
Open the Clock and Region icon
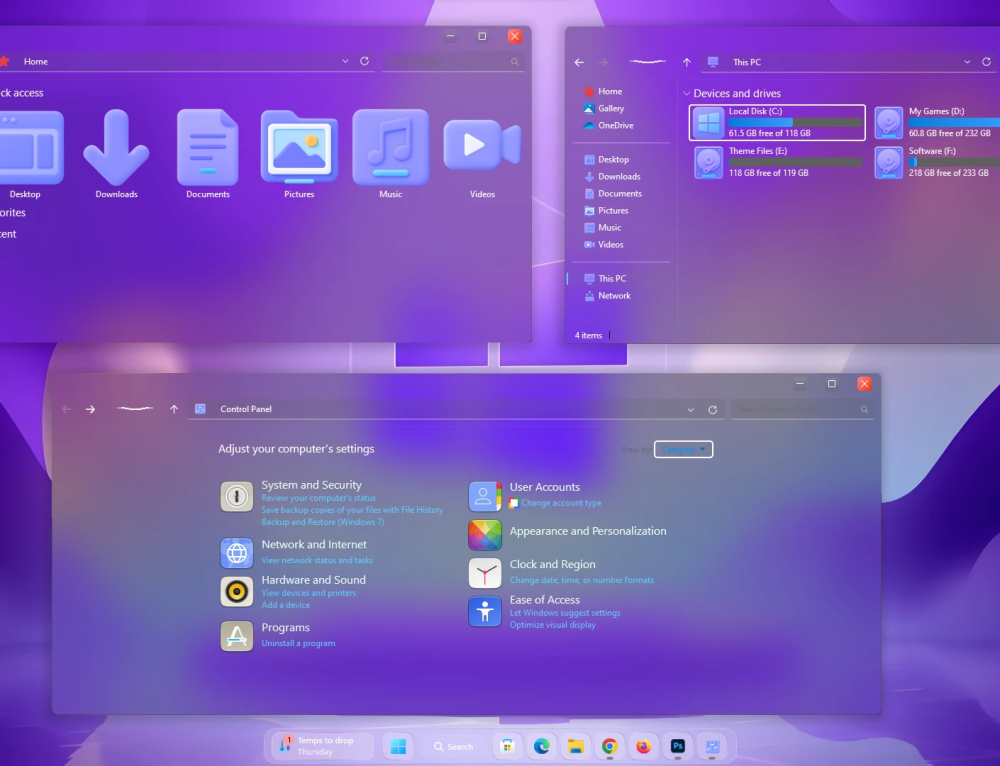click(485, 573)
